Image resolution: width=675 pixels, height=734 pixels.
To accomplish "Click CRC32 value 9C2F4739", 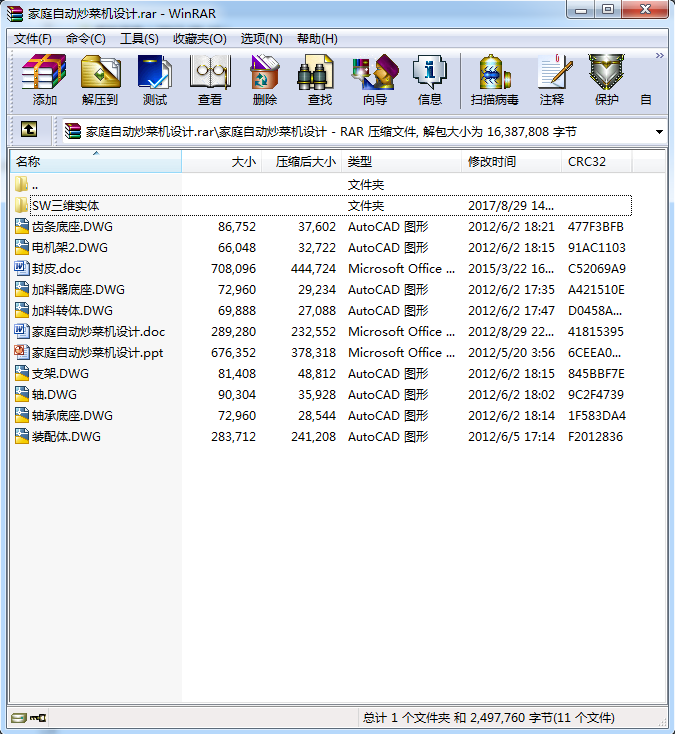I will tap(596, 395).
